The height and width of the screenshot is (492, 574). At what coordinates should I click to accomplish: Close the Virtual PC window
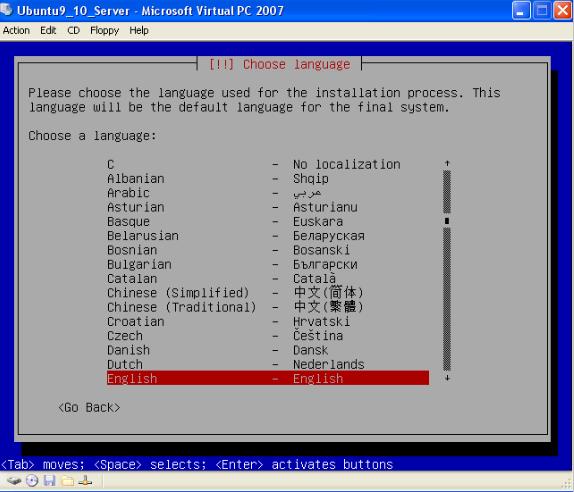[x=563, y=11]
